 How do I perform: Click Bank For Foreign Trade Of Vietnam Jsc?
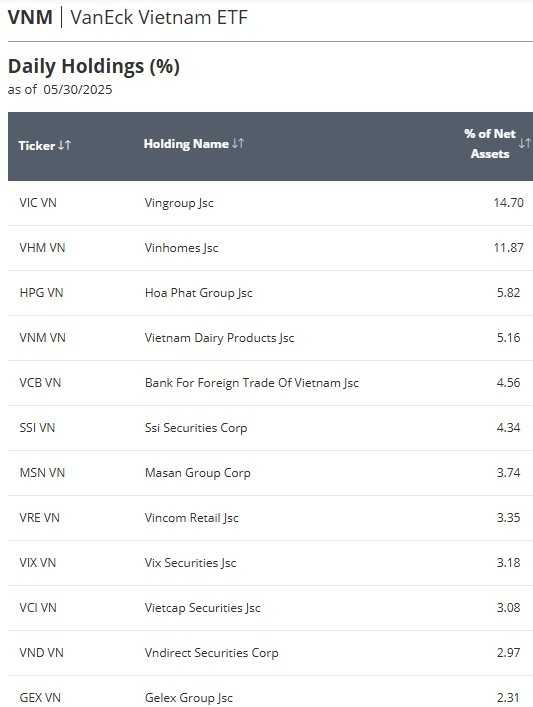(252, 383)
